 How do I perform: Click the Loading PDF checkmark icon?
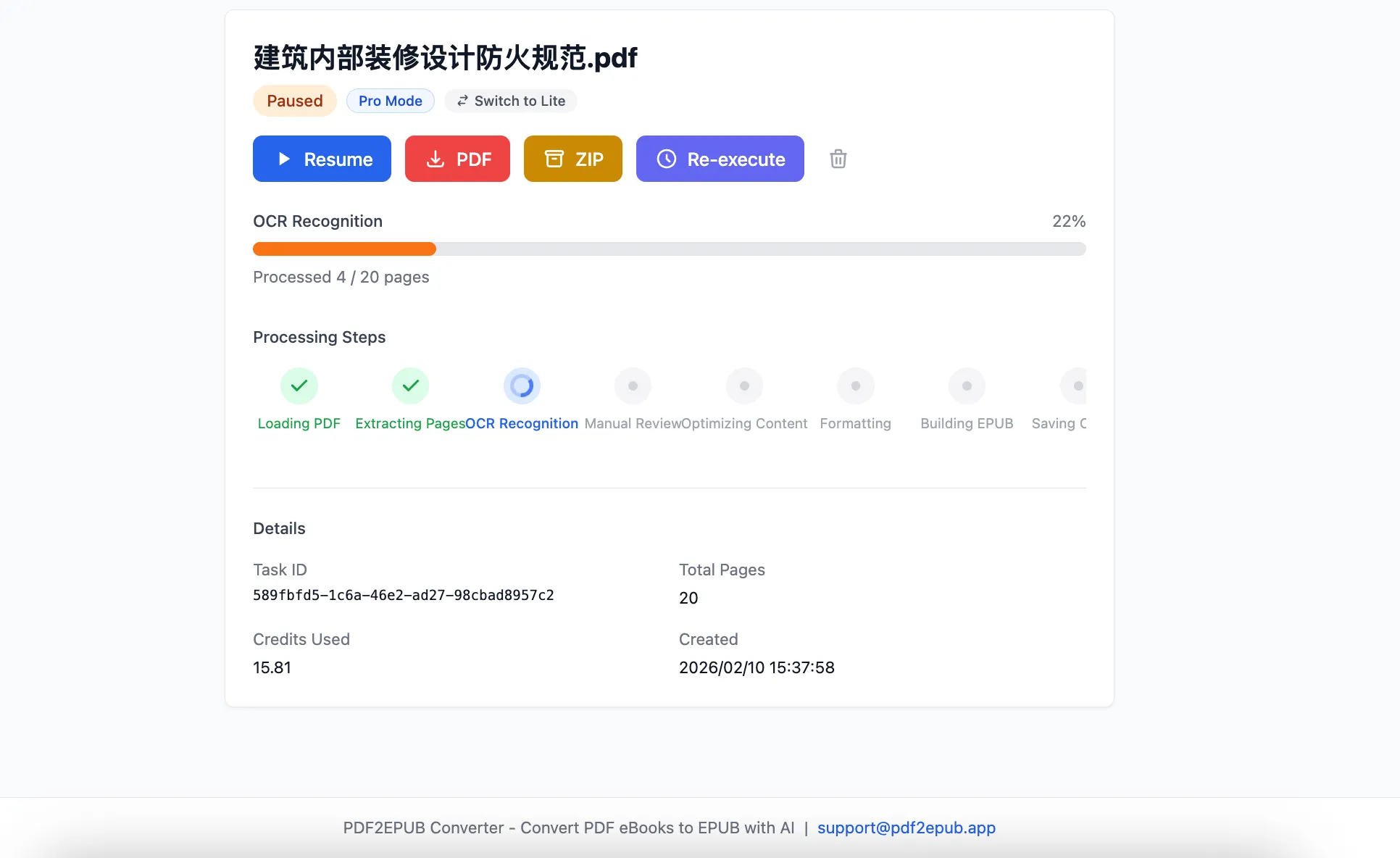tap(299, 386)
